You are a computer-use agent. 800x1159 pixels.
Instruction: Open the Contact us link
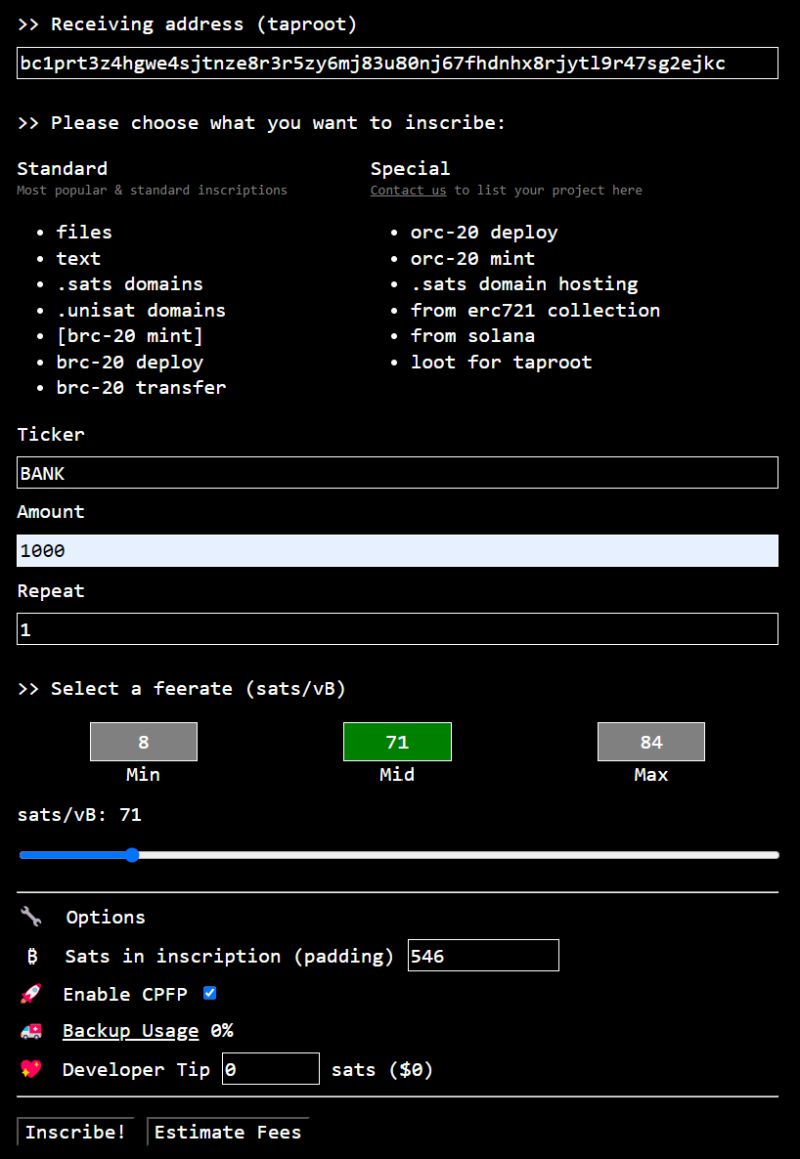tap(408, 190)
